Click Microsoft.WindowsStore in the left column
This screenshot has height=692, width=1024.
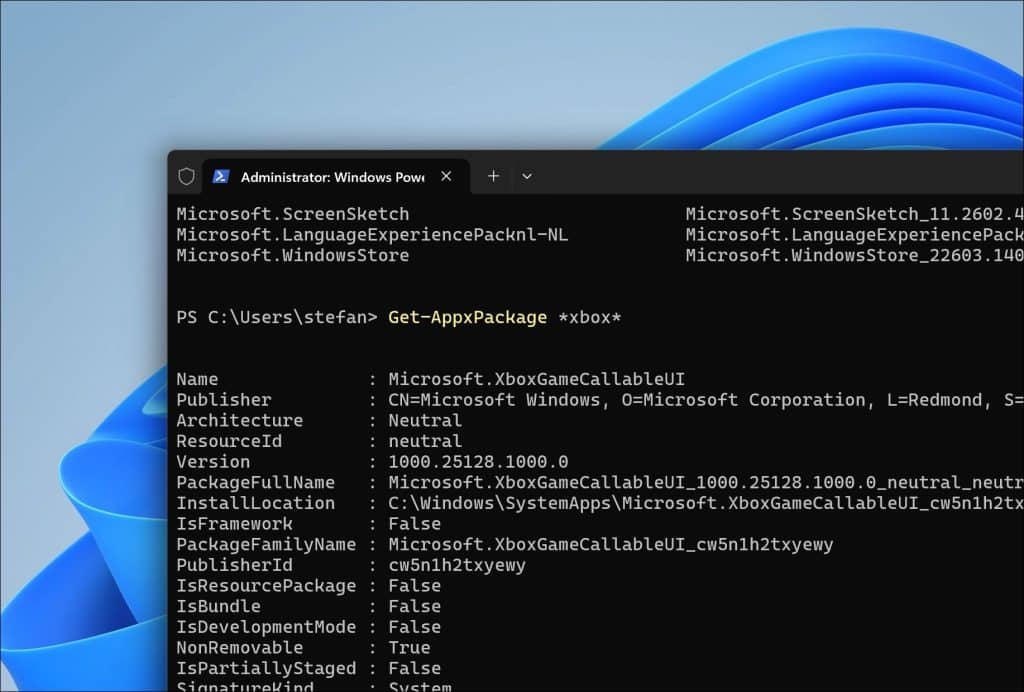[x=293, y=256]
